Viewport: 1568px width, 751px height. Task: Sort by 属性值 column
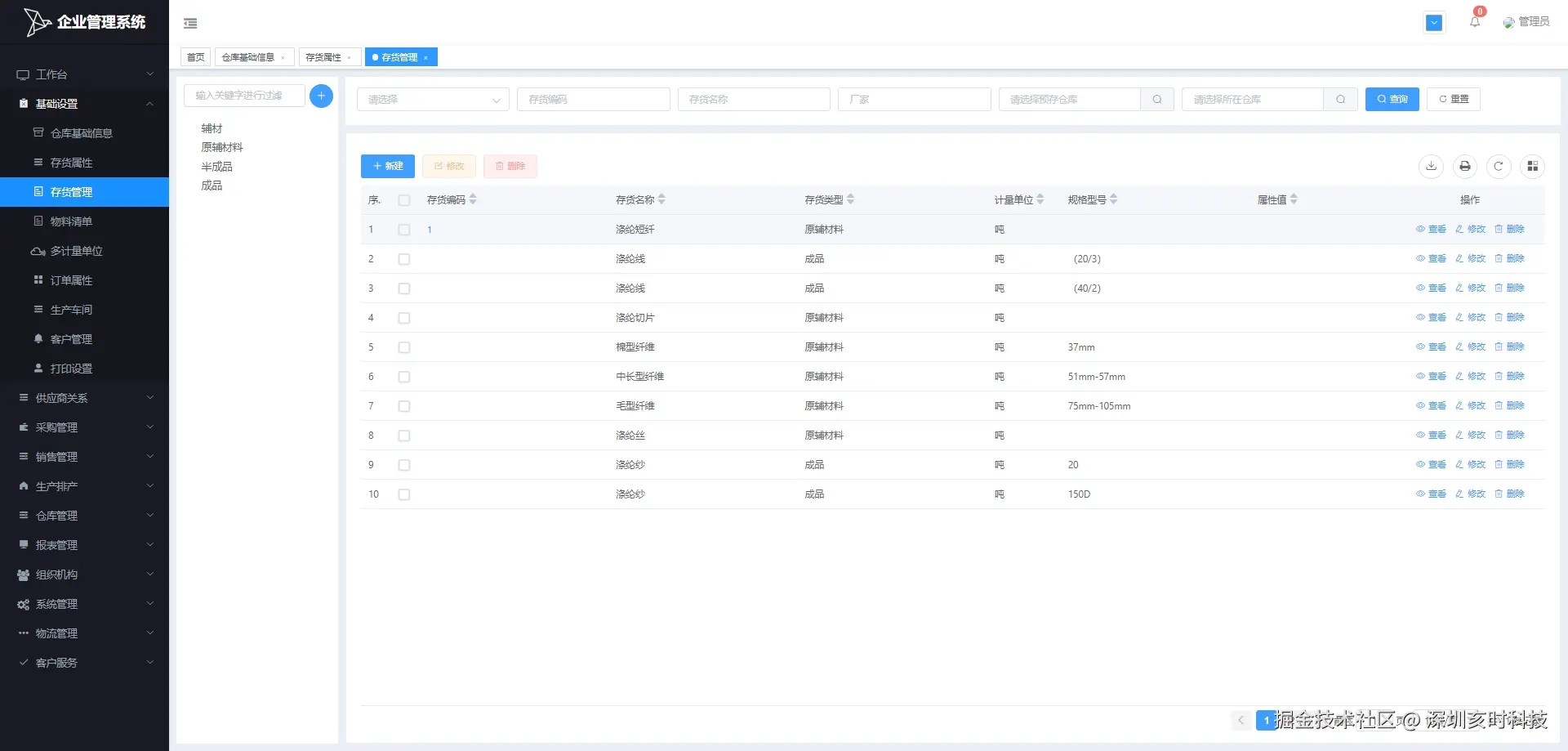tap(1294, 199)
